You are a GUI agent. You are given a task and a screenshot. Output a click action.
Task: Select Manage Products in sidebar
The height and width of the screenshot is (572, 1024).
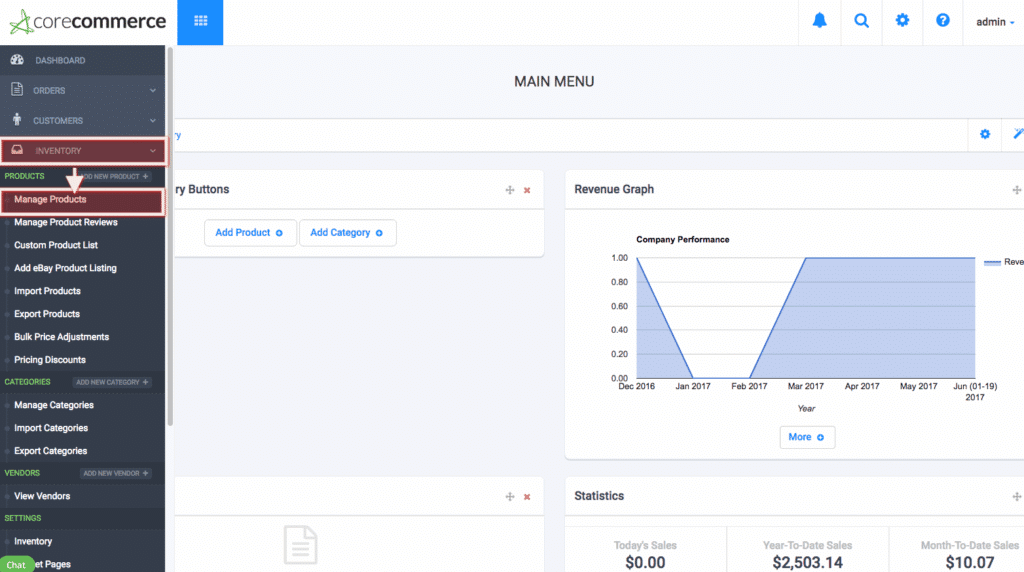50,200
